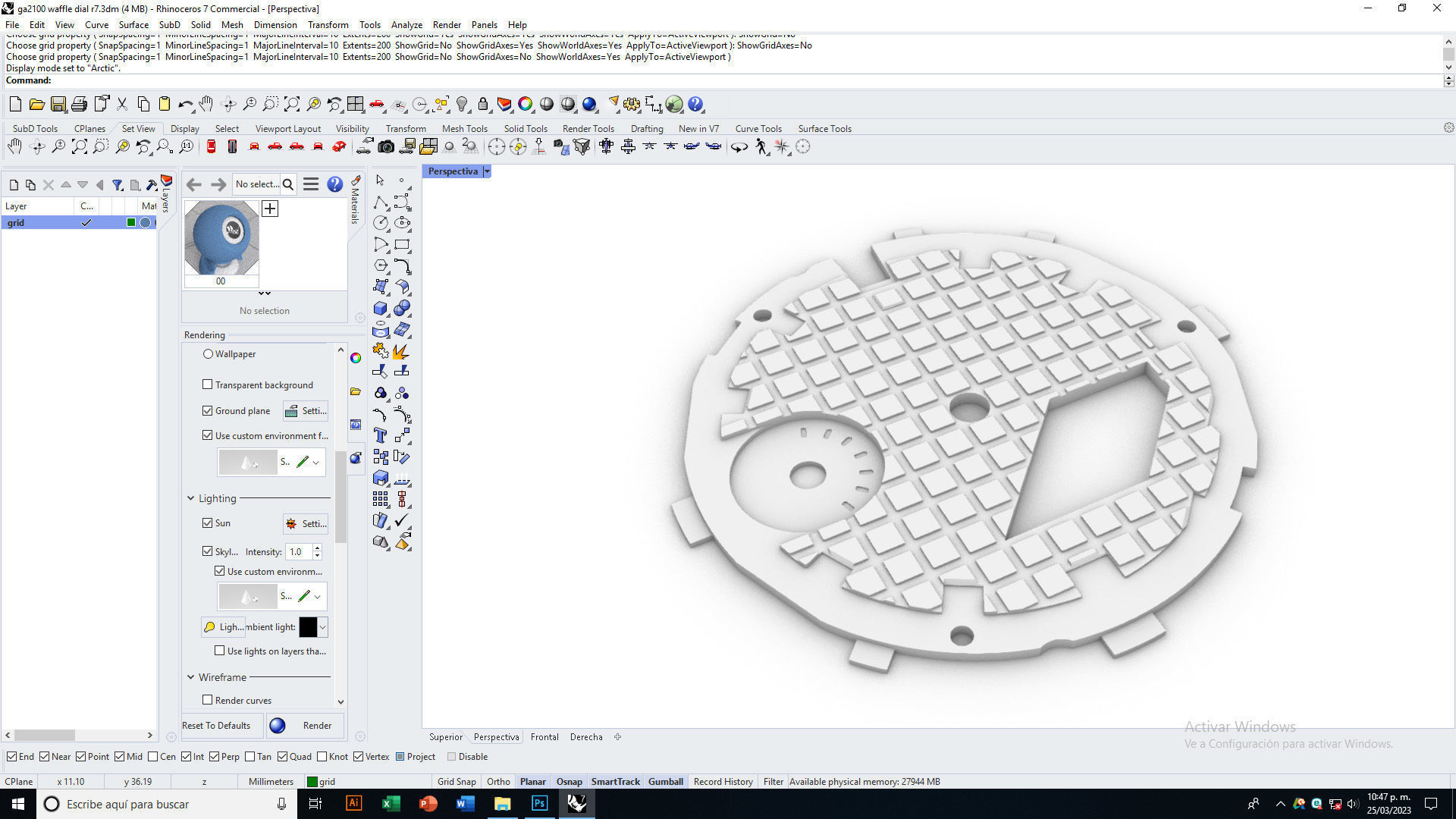Viewport: 1456px width, 819px height.
Task: Click the search magnifier in Materials panel
Action: (x=288, y=184)
